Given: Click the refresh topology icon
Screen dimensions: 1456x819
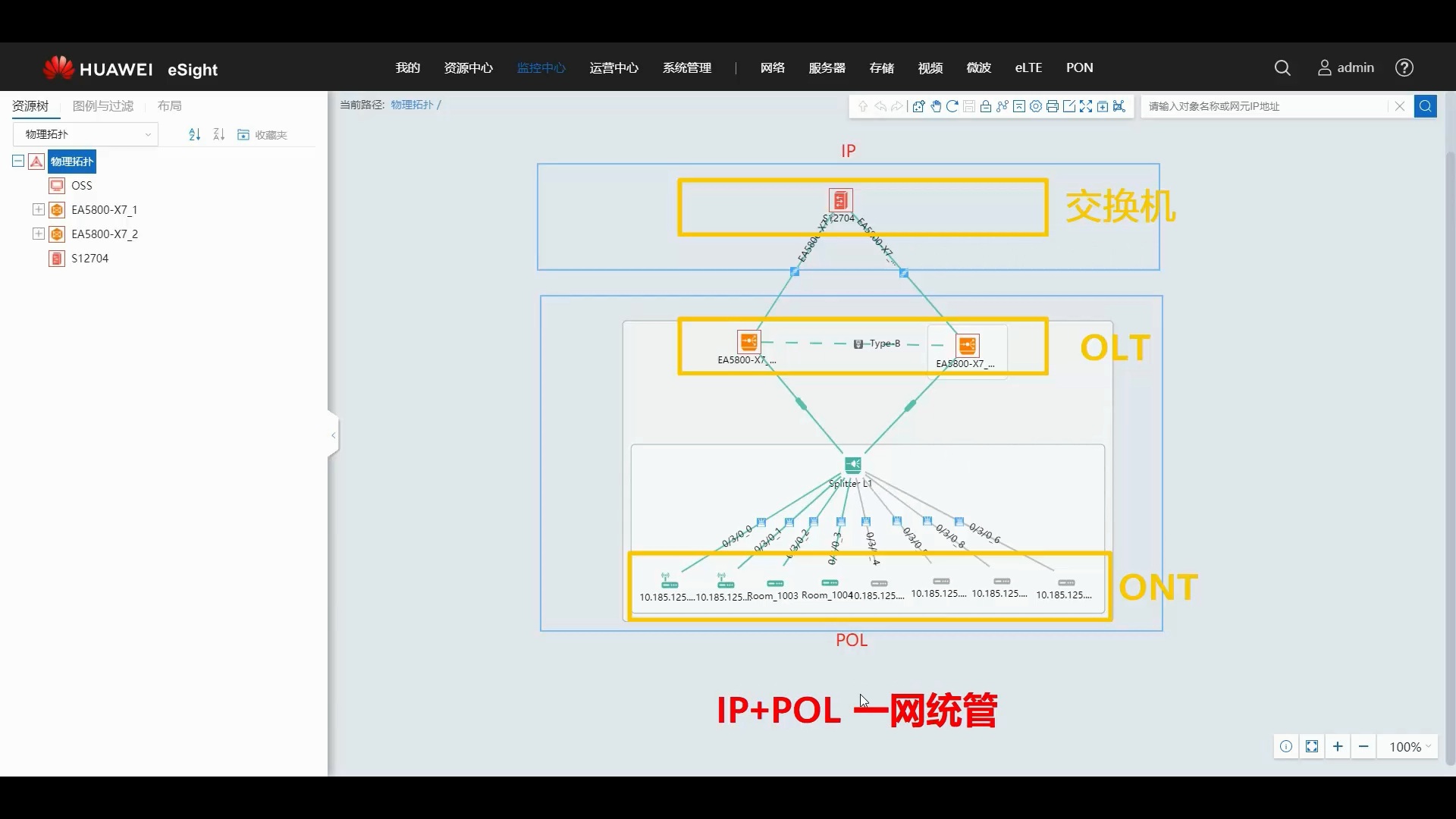Looking at the screenshot, I should tap(952, 106).
